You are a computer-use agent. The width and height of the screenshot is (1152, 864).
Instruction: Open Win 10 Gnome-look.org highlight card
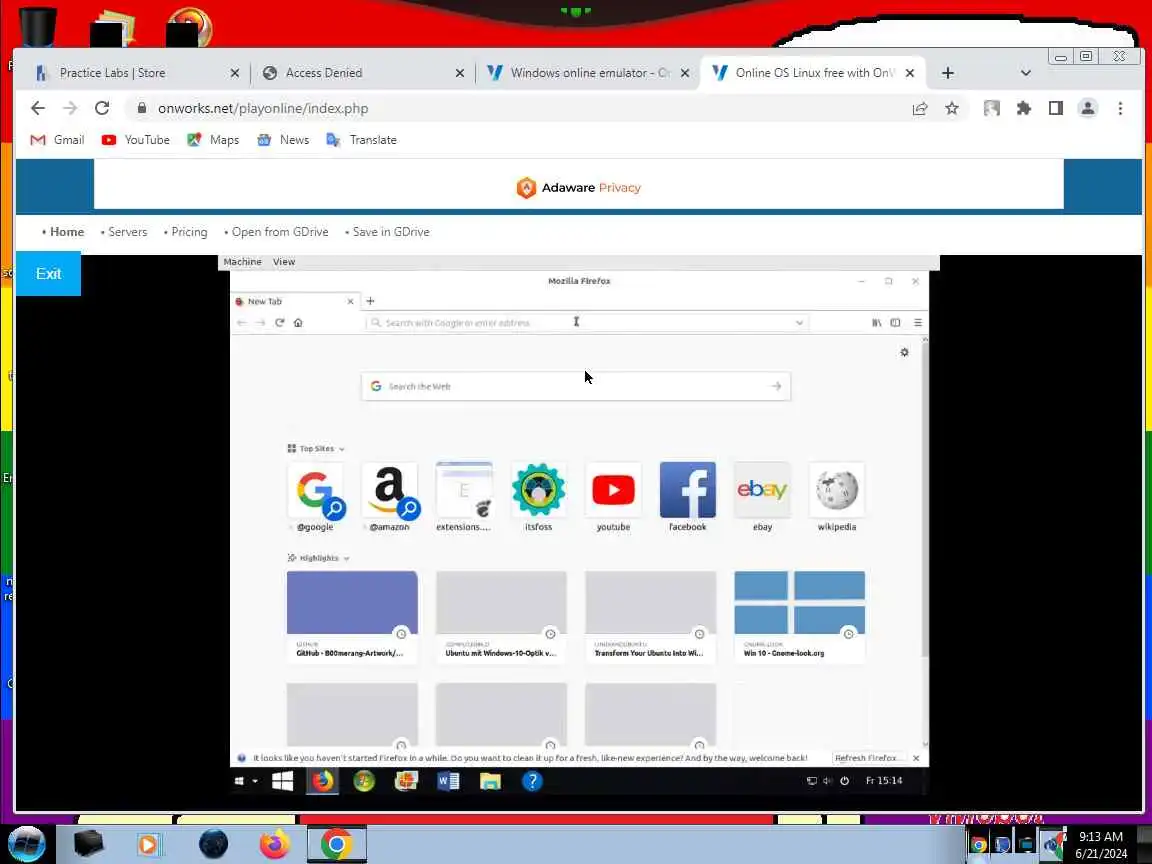[x=799, y=617]
